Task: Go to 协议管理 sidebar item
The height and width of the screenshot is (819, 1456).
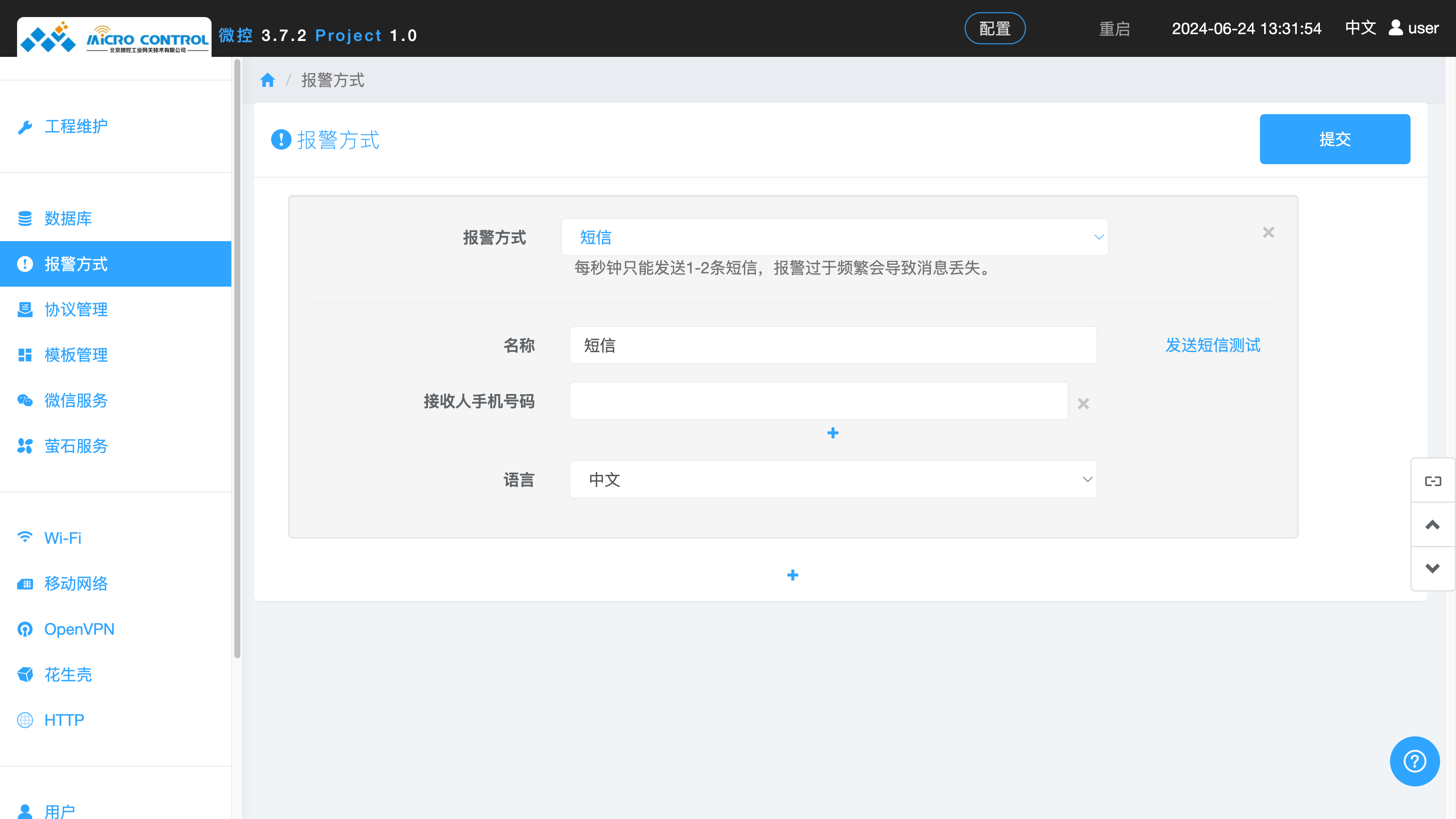Action: pos(76,309)
